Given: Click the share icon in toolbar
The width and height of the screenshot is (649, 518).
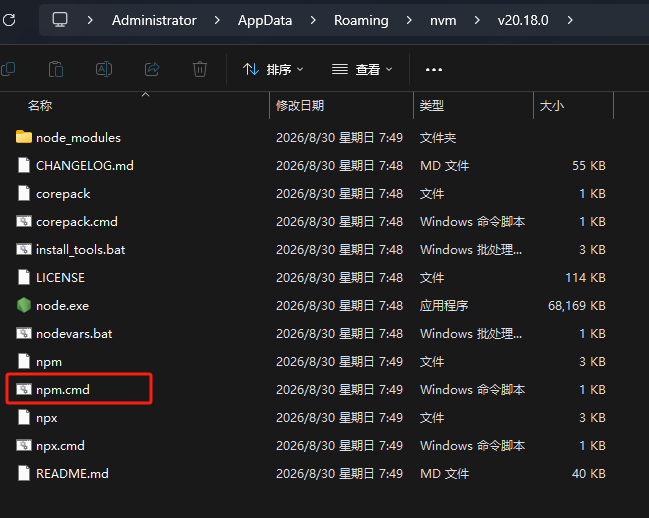Looking at the screenshot, I should (x=152, y=69).
